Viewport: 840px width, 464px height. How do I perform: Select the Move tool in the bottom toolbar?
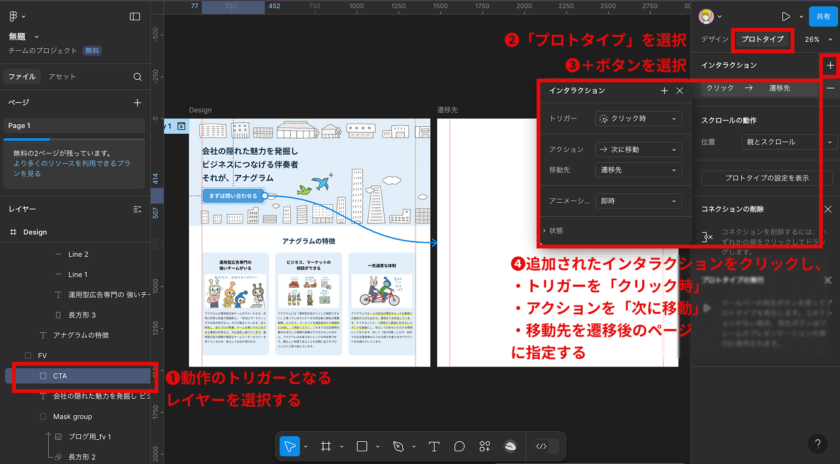(290, 446)
